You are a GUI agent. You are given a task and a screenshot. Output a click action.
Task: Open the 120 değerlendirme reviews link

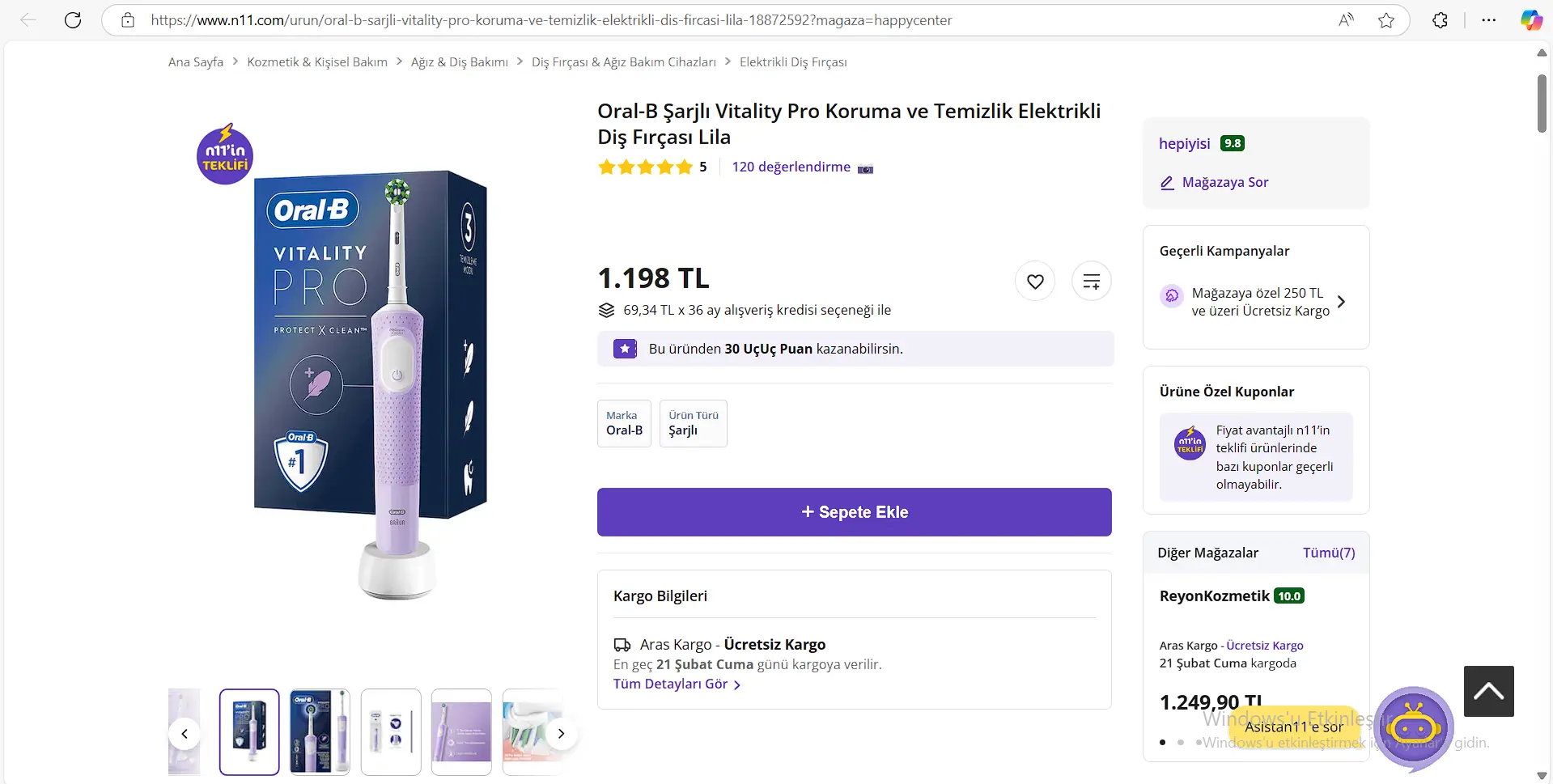click(x=791, y=167)
